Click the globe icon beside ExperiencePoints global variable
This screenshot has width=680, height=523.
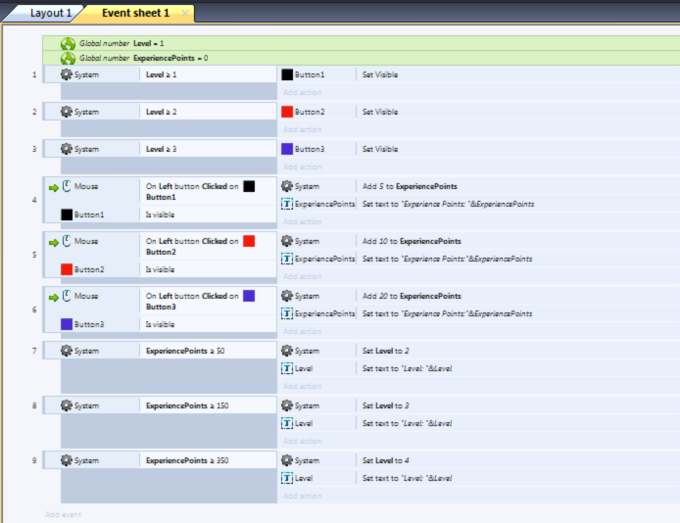pos(68,58)
